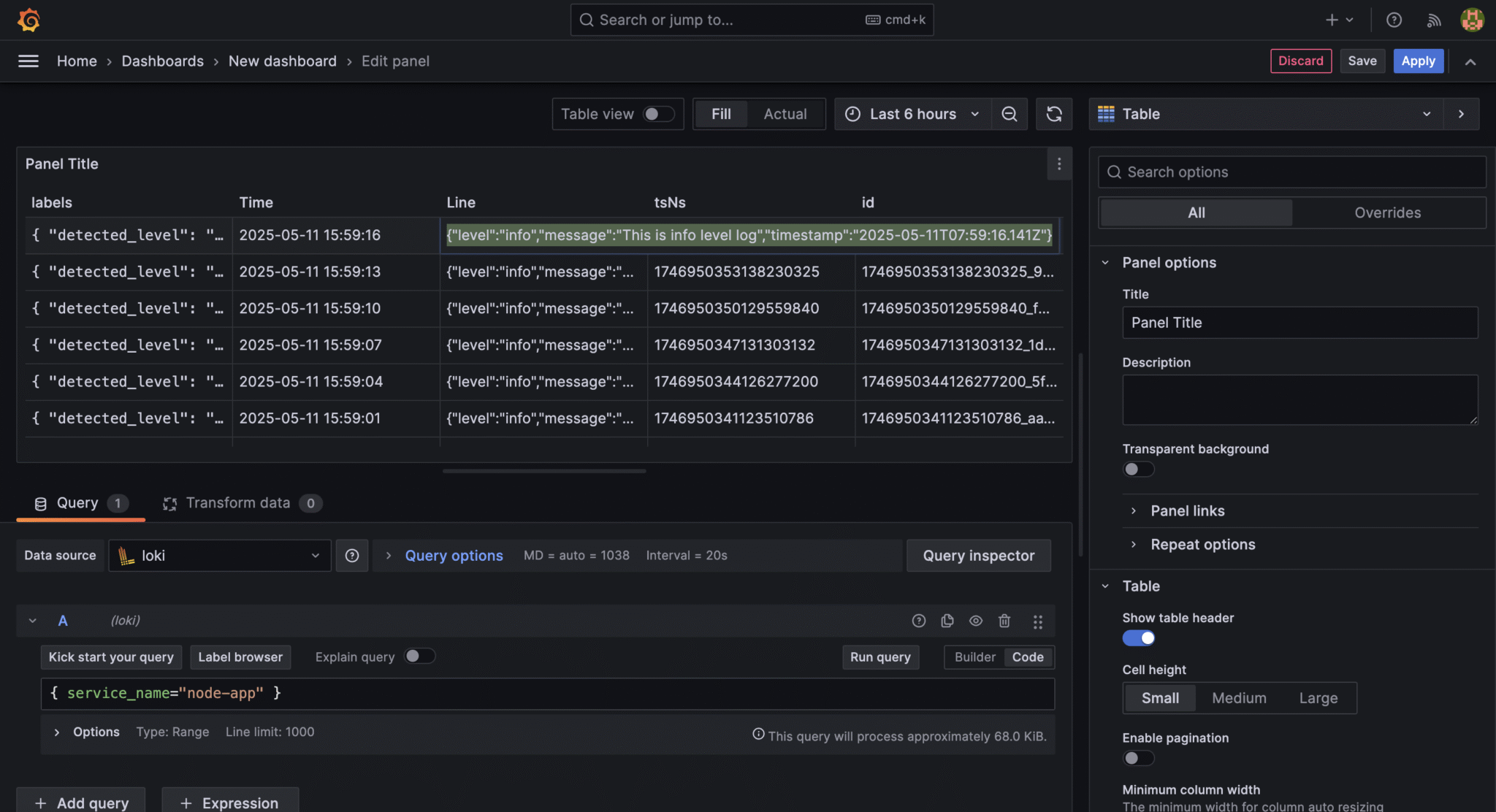Open the loki data source dropdown
The width and height of the screenshot is (1496, 812).
(219, 556)
